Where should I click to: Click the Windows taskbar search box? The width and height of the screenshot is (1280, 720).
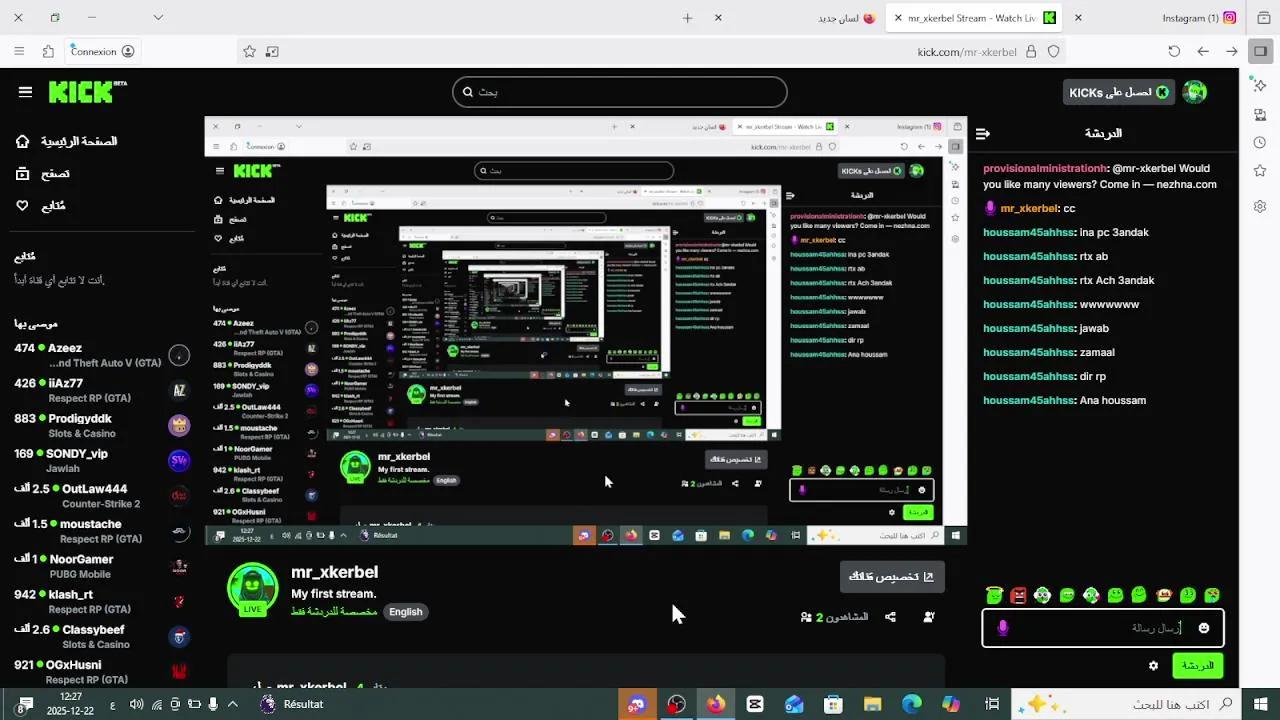(1126, 704)
